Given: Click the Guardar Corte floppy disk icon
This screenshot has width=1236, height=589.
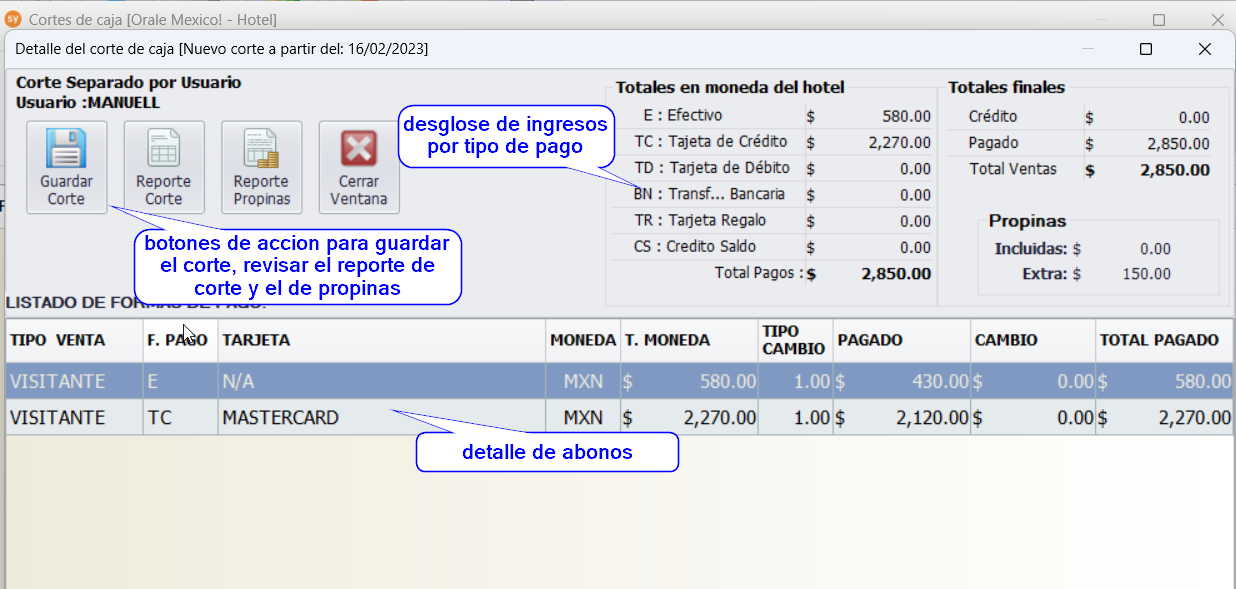Looking at the screenshot, I should click(x=66, y=150).
